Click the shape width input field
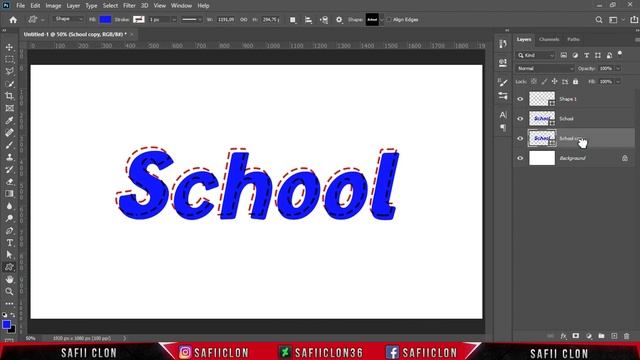 tap(226, 20)
